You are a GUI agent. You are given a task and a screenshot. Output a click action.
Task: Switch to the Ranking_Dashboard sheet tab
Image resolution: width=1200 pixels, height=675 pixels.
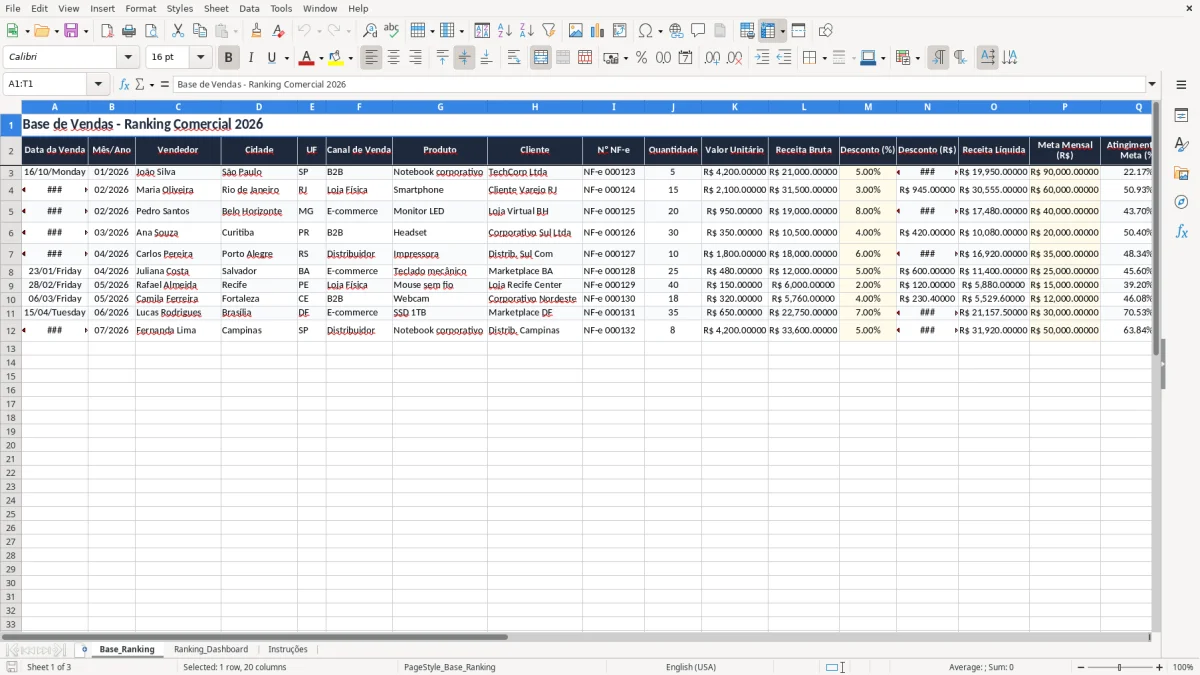(211, 649)
